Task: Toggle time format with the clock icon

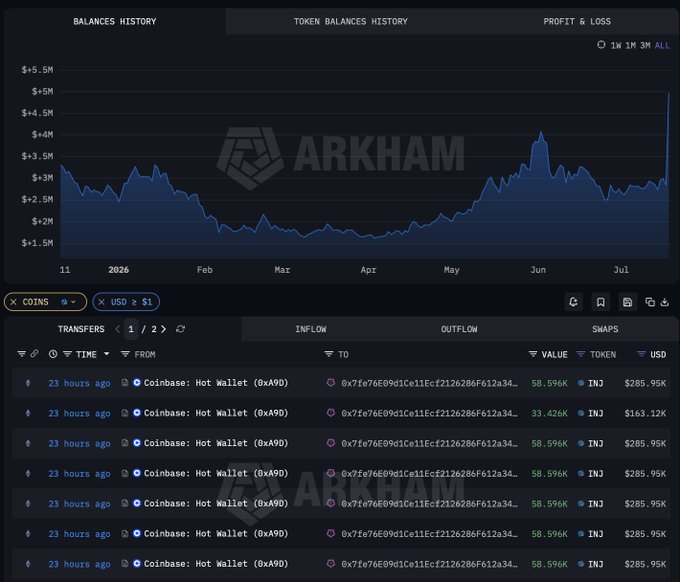Action: point(53,354)
